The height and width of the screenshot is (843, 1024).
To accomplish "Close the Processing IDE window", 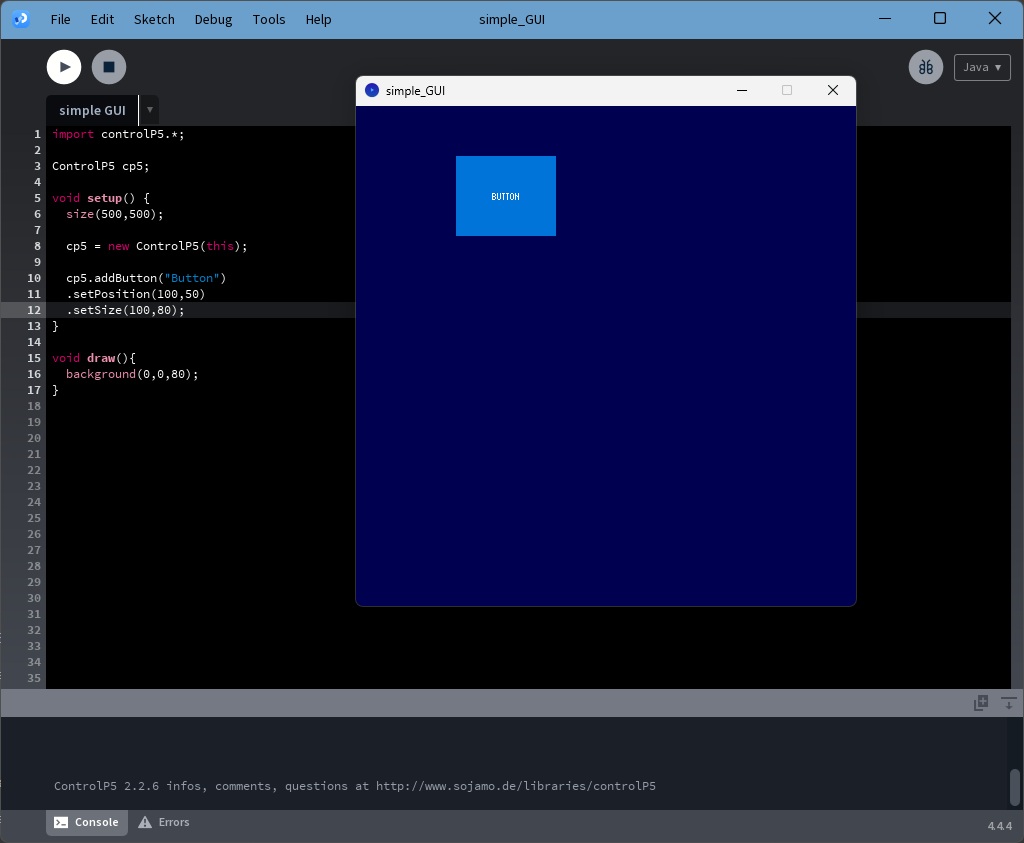I will tap(995, 19).
